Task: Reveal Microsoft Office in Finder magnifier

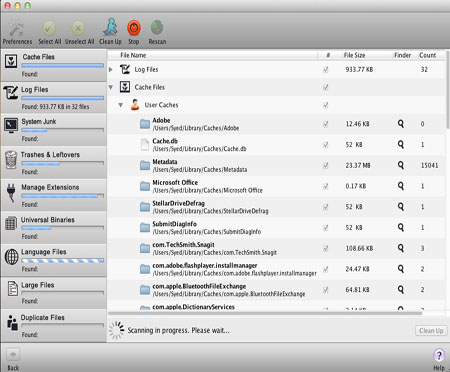Action: (x=401, y=186)
